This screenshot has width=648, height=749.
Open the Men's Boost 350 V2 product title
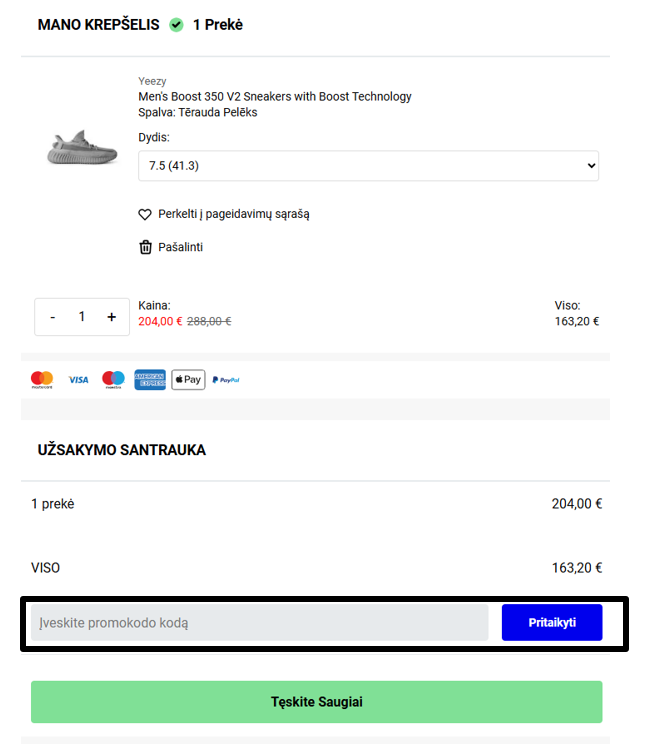point(274,97)
